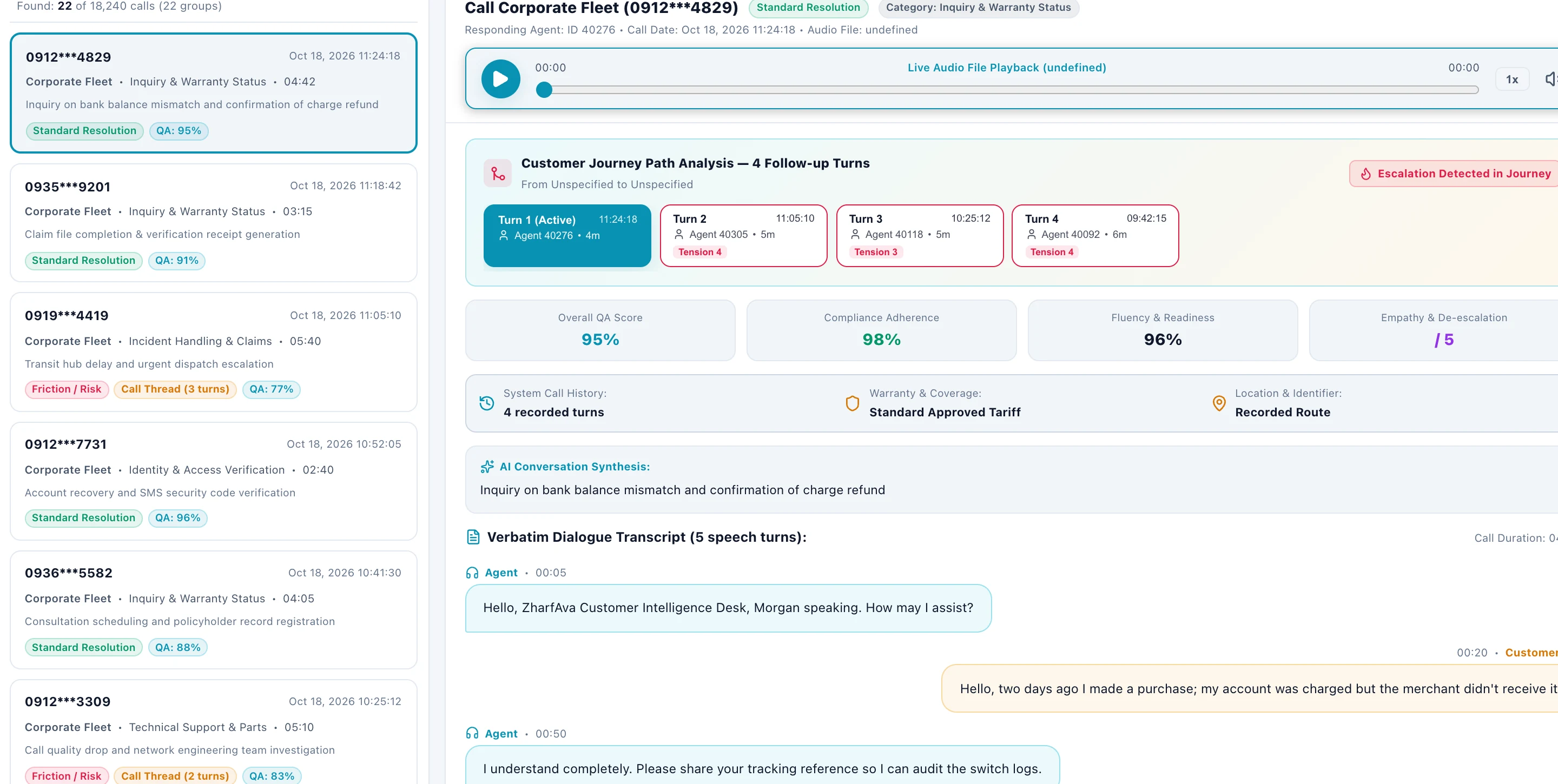Viewport: 1558px width, 784px height.
Task: Click QA: 83% badge
Action: tap(272, 776)
